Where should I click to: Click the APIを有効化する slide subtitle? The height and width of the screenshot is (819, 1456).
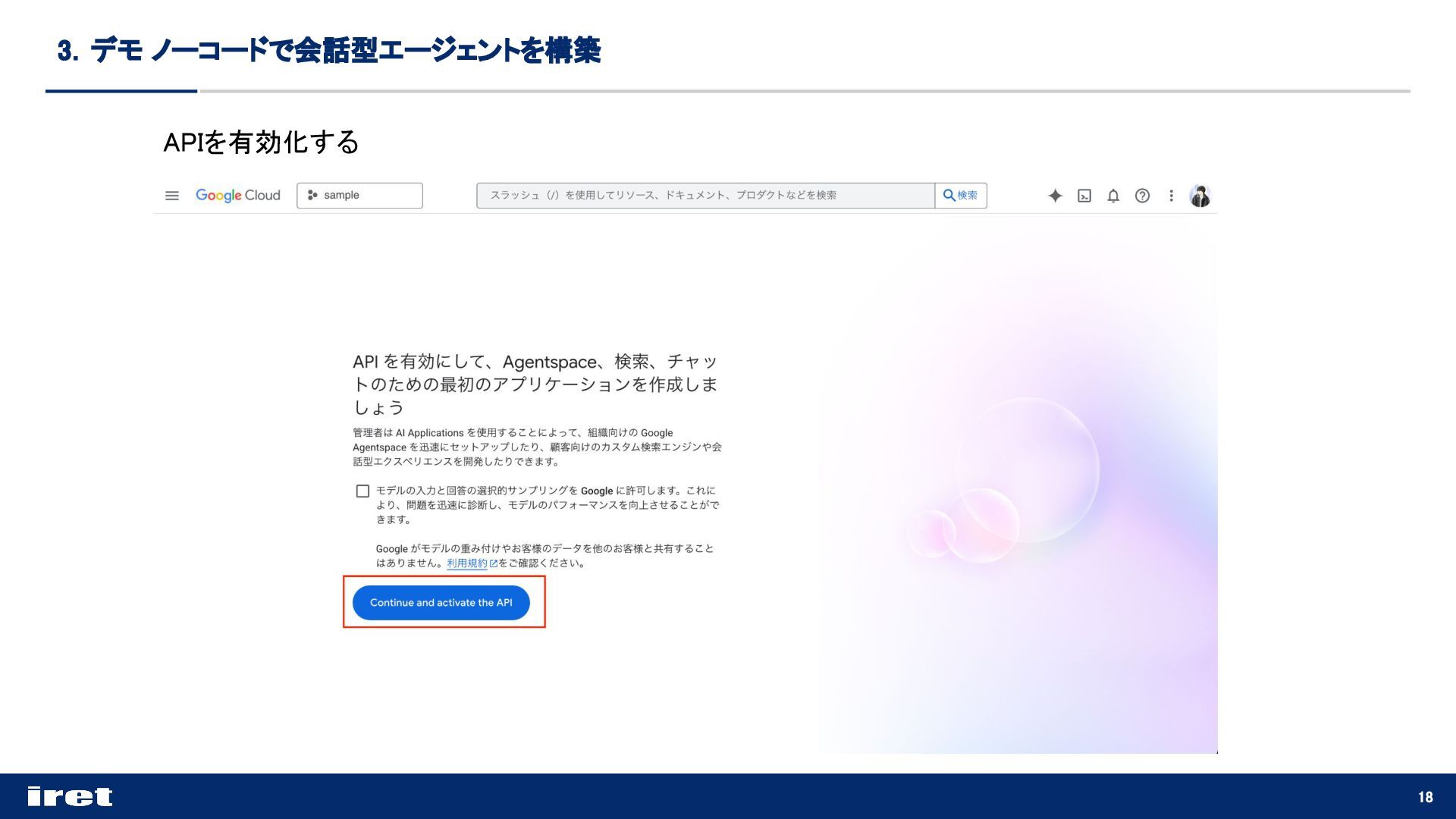261,142
